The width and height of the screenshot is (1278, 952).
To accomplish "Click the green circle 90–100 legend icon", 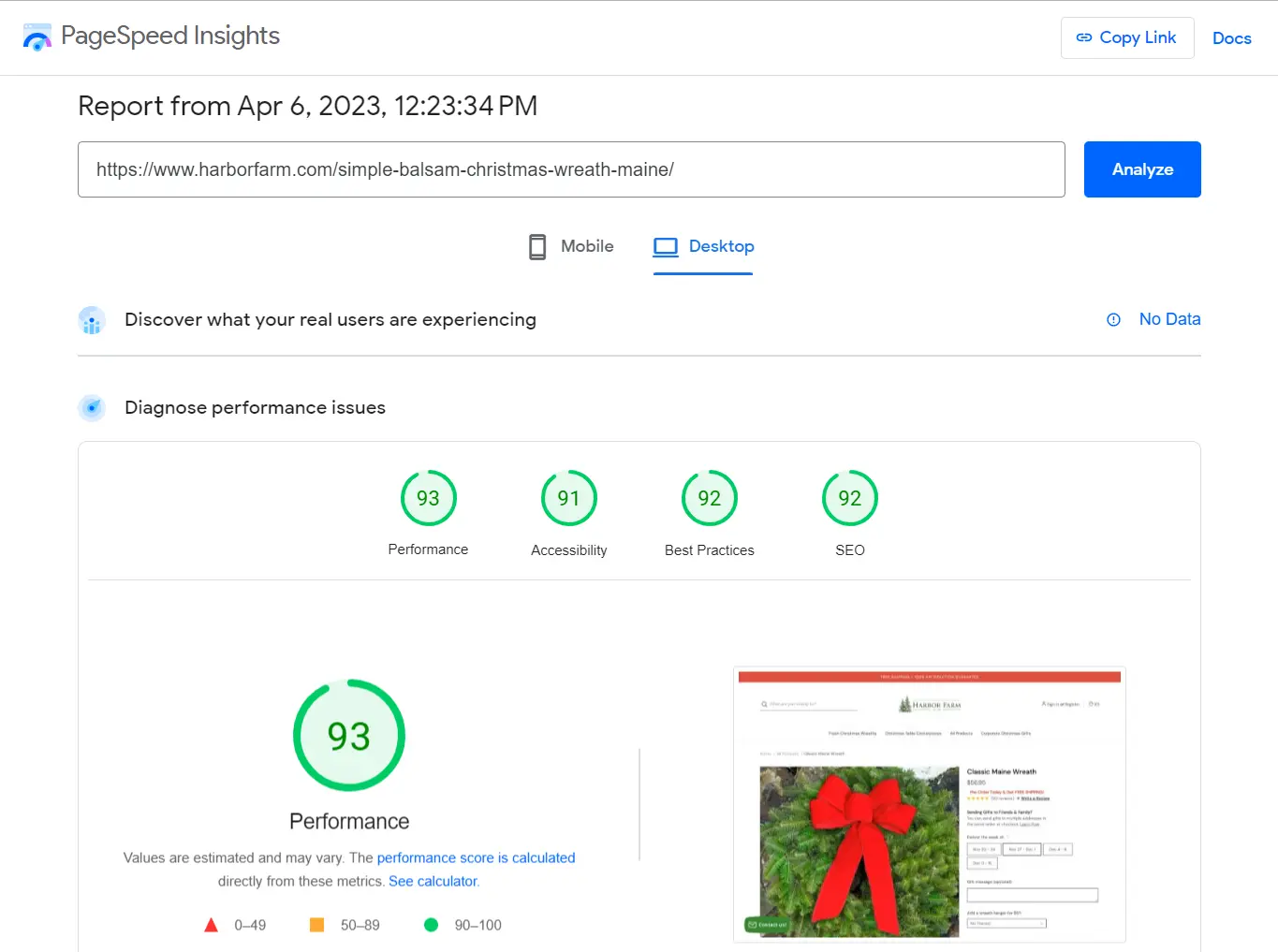I will (x=431, y=925).
